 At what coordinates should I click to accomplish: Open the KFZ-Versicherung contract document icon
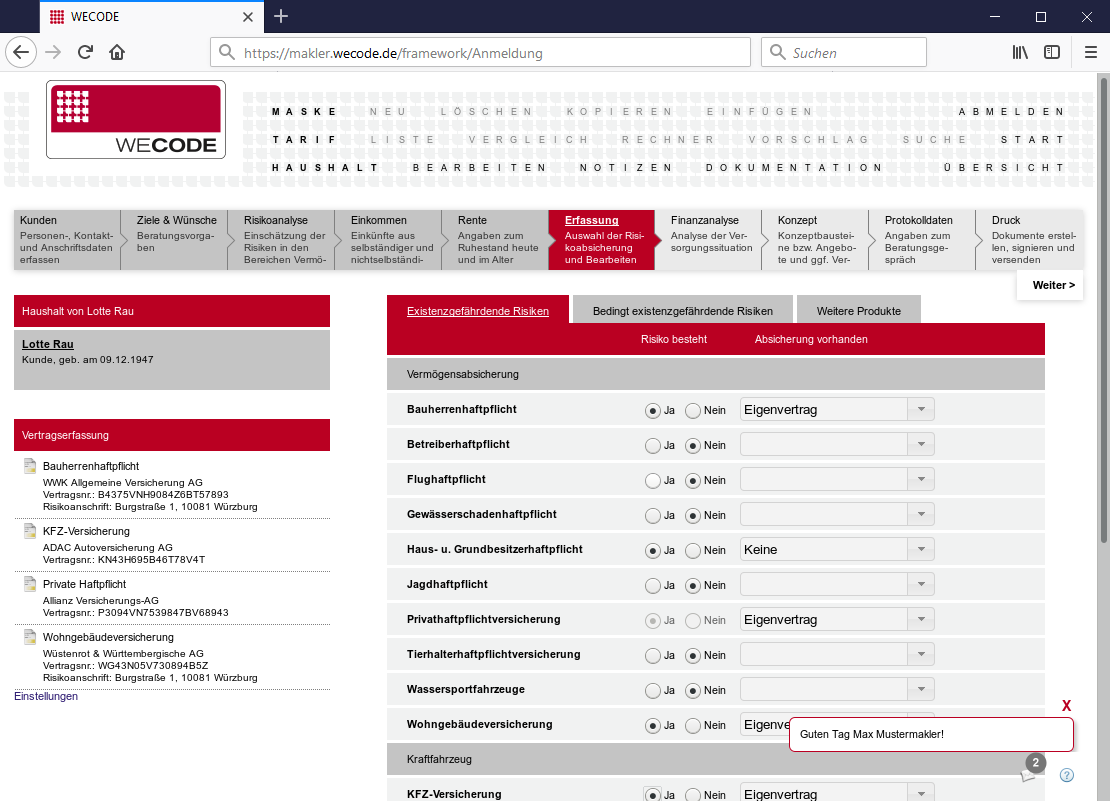pyautogui.click(x=30, y=531)
